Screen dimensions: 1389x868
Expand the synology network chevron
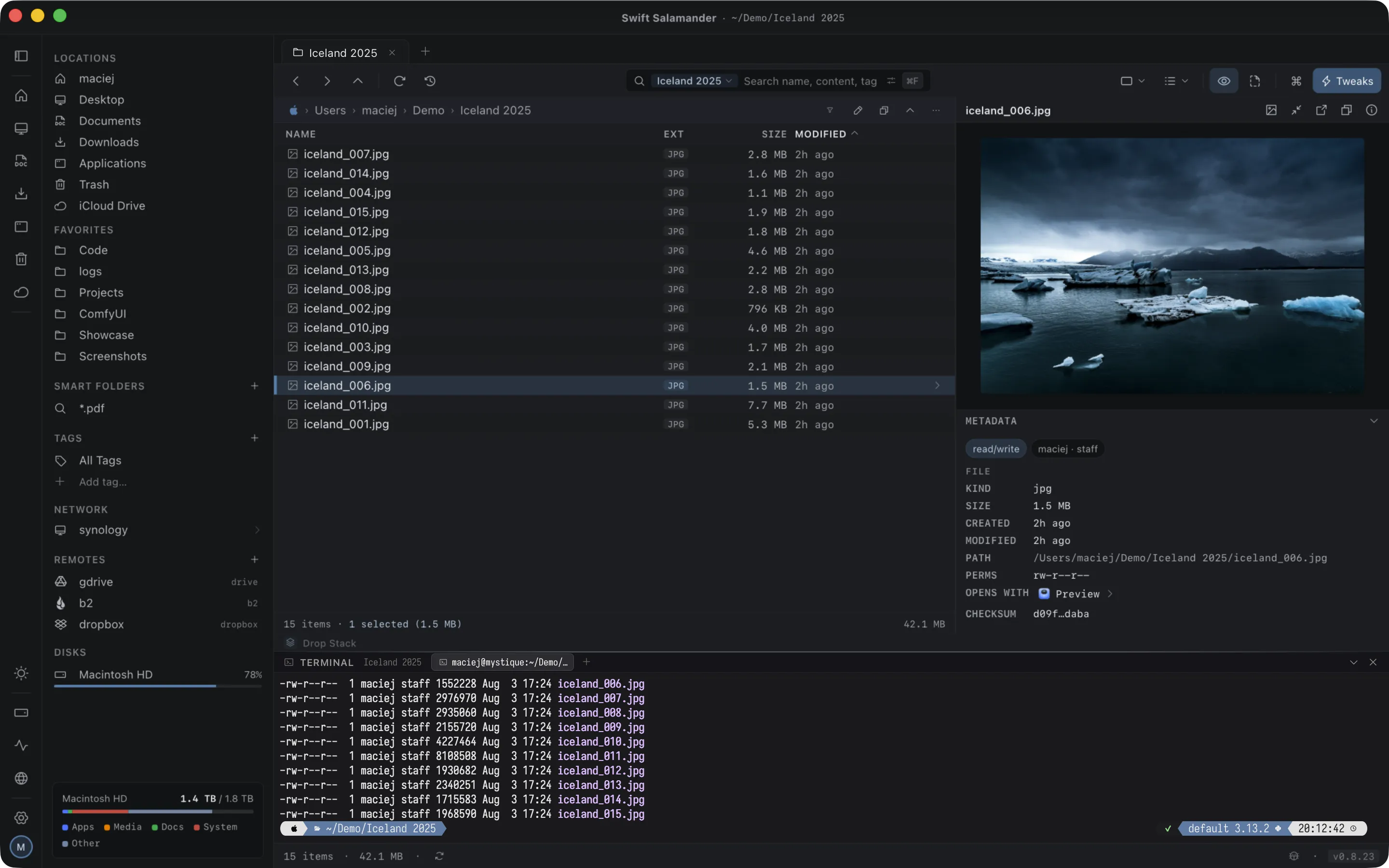click(x=257, y=530)
